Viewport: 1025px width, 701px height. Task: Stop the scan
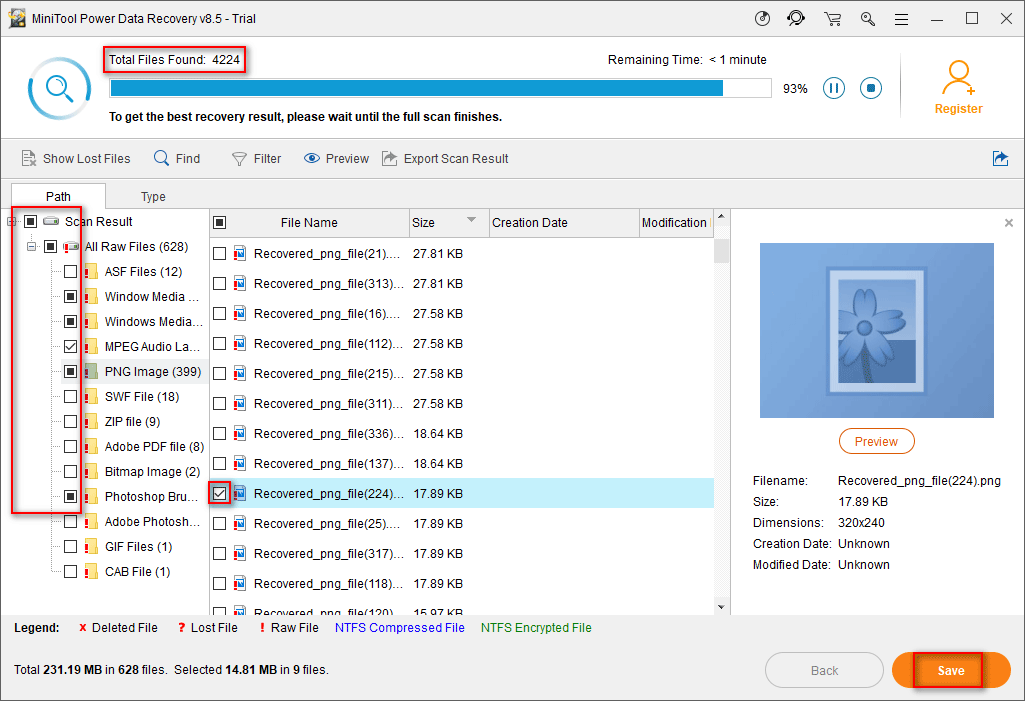coord(871,88)
